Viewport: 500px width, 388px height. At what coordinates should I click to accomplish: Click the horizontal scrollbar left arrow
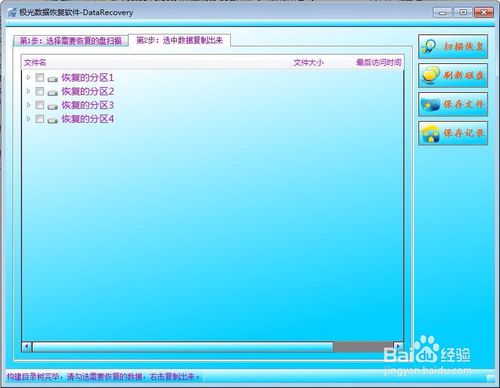tap(27, 347)
